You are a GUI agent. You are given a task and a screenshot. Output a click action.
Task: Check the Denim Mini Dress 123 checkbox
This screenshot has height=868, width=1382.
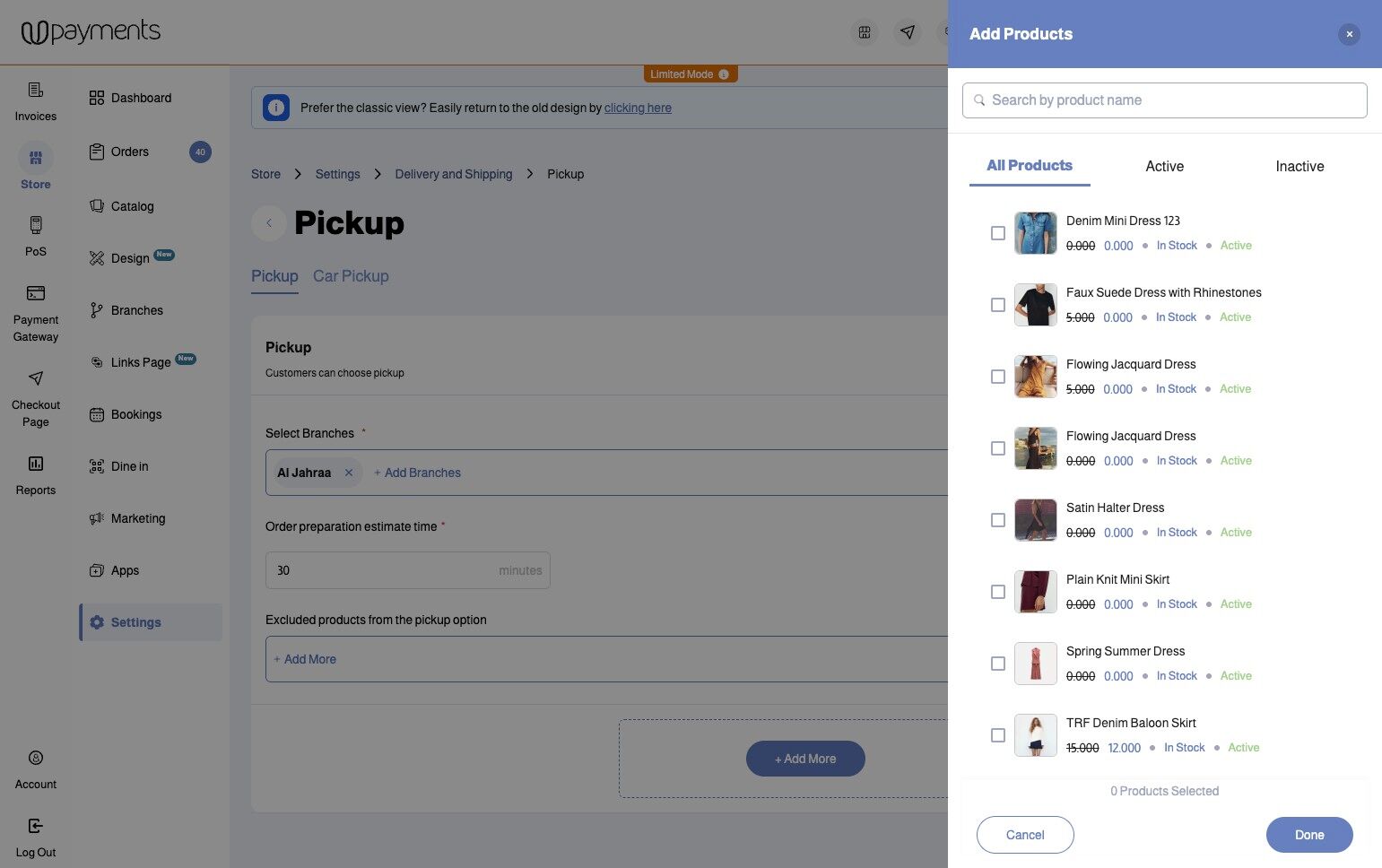pyautogui.click(x=997, y=233)
